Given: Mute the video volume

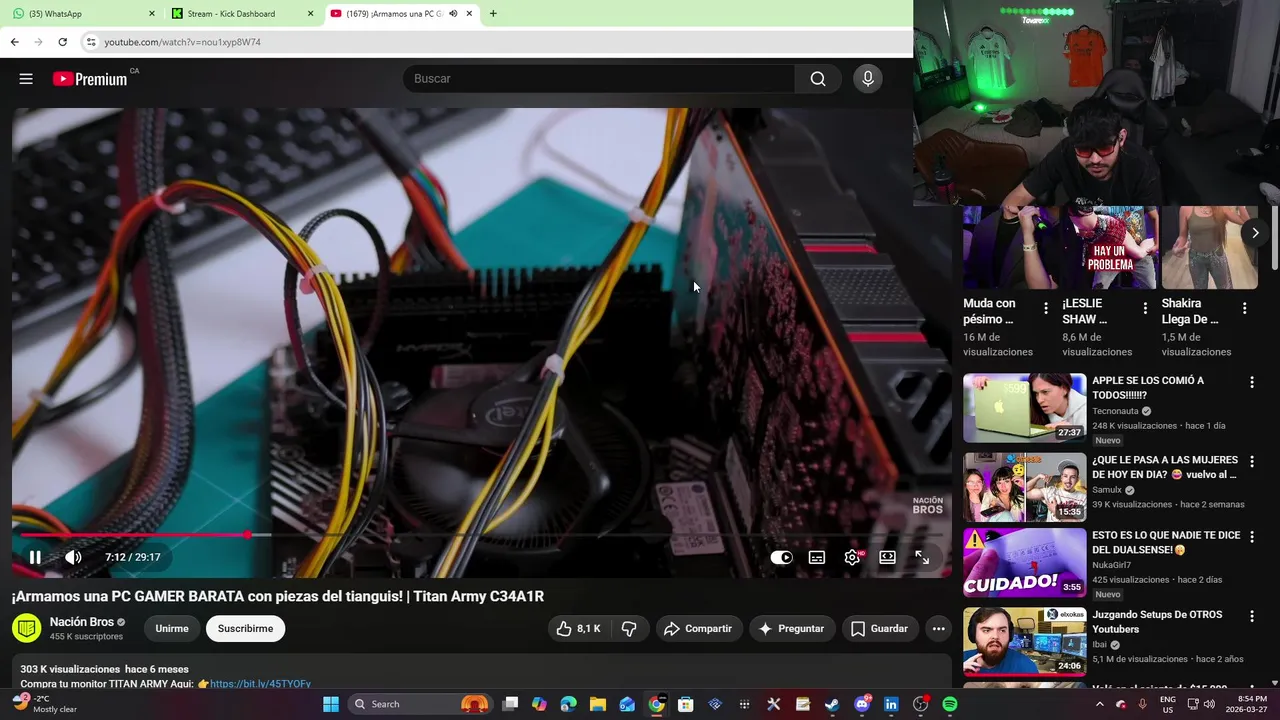Looking at the screenshot, I should coord(73,557).
